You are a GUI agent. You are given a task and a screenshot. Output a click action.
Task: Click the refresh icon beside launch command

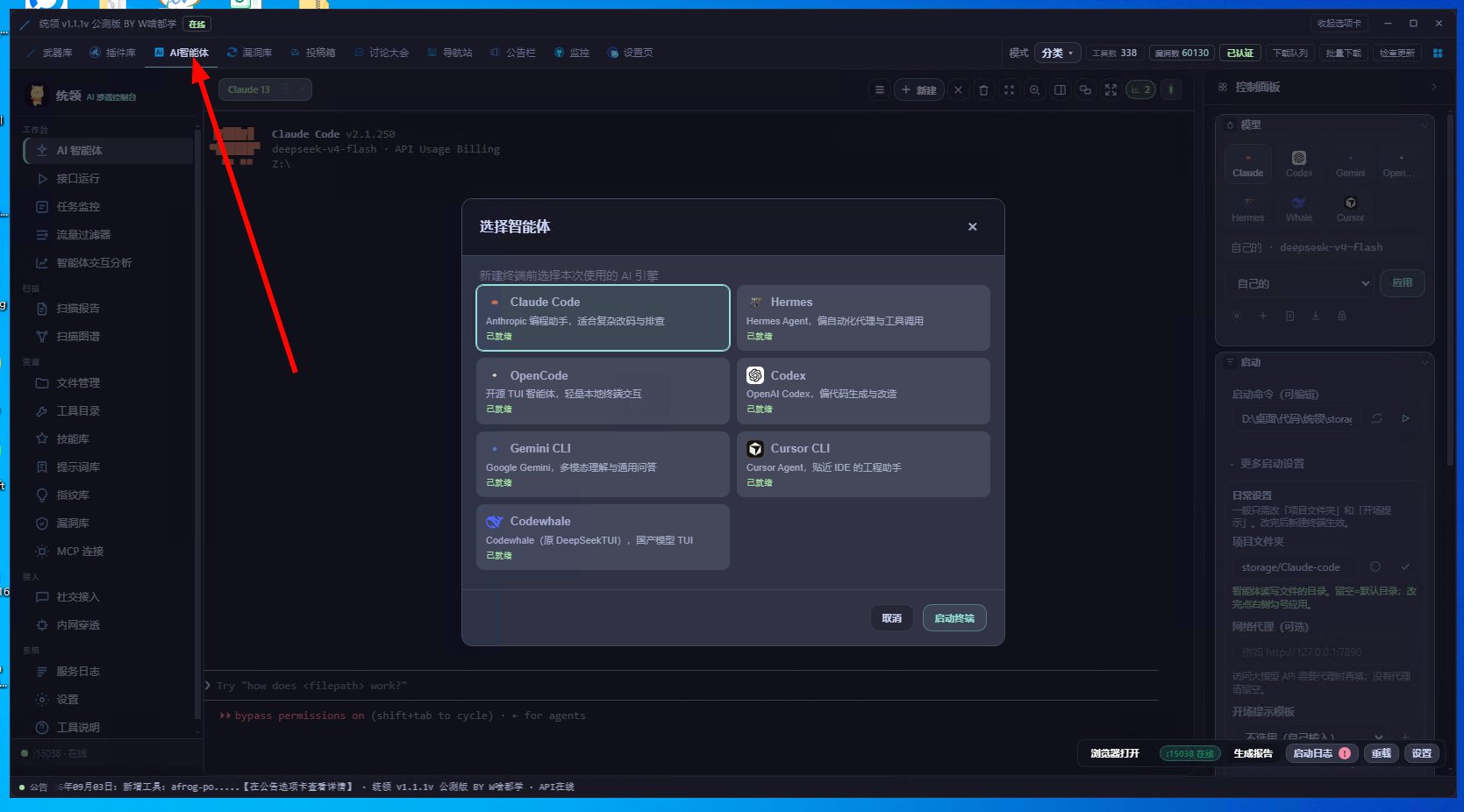click(1377, 418)
